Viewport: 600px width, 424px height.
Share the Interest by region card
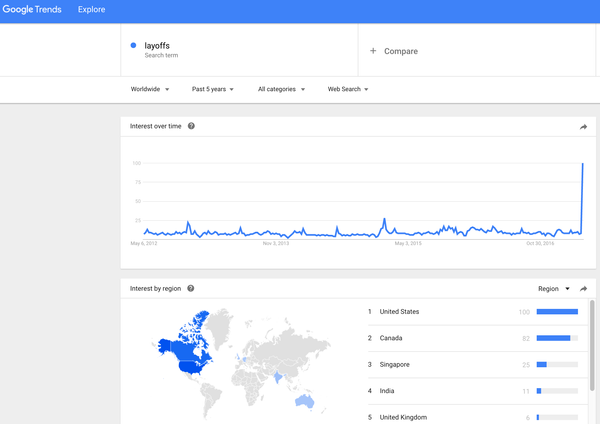point(583,289)
